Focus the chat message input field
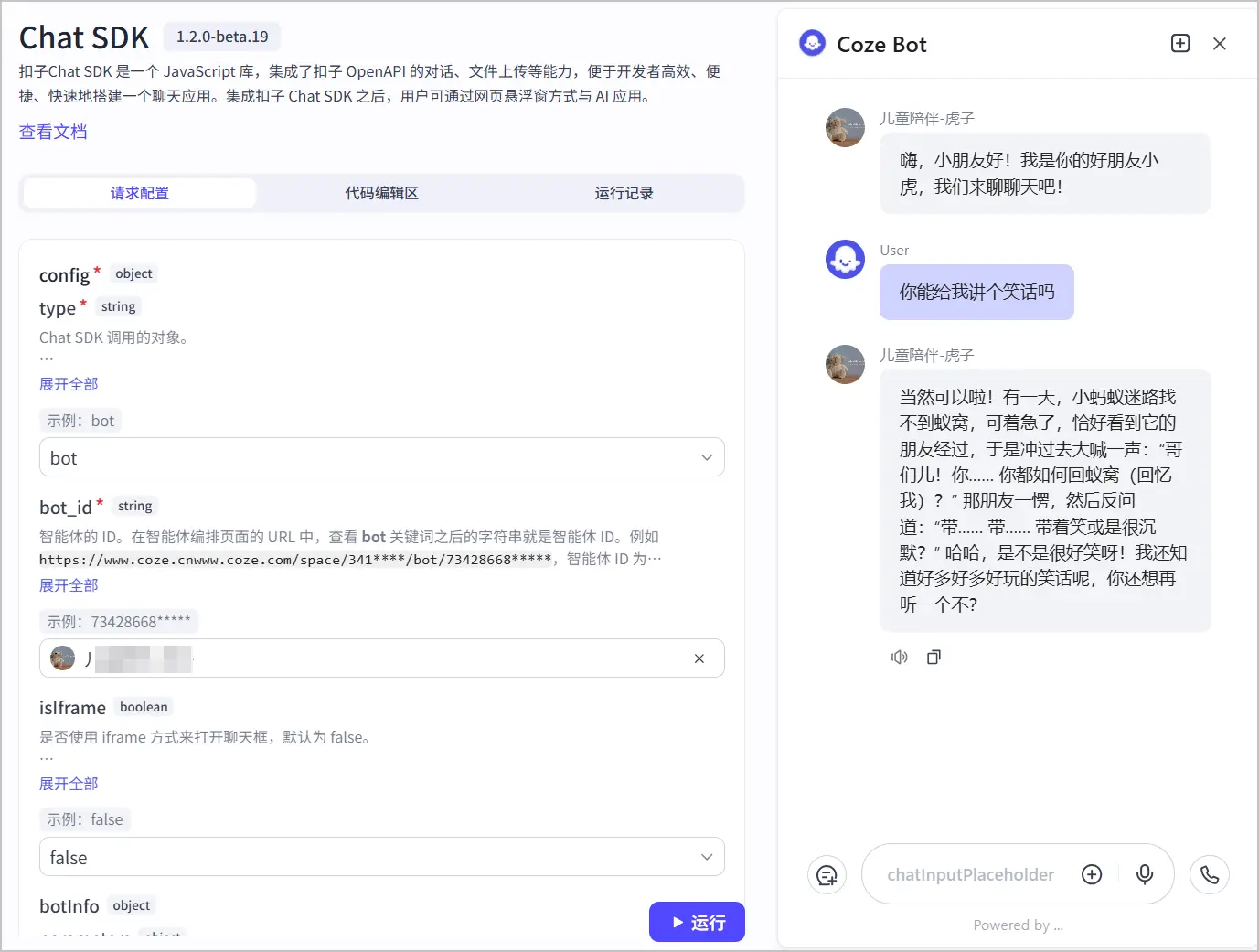Viewport: 1259px width, 952px height. tap(970, 875)
